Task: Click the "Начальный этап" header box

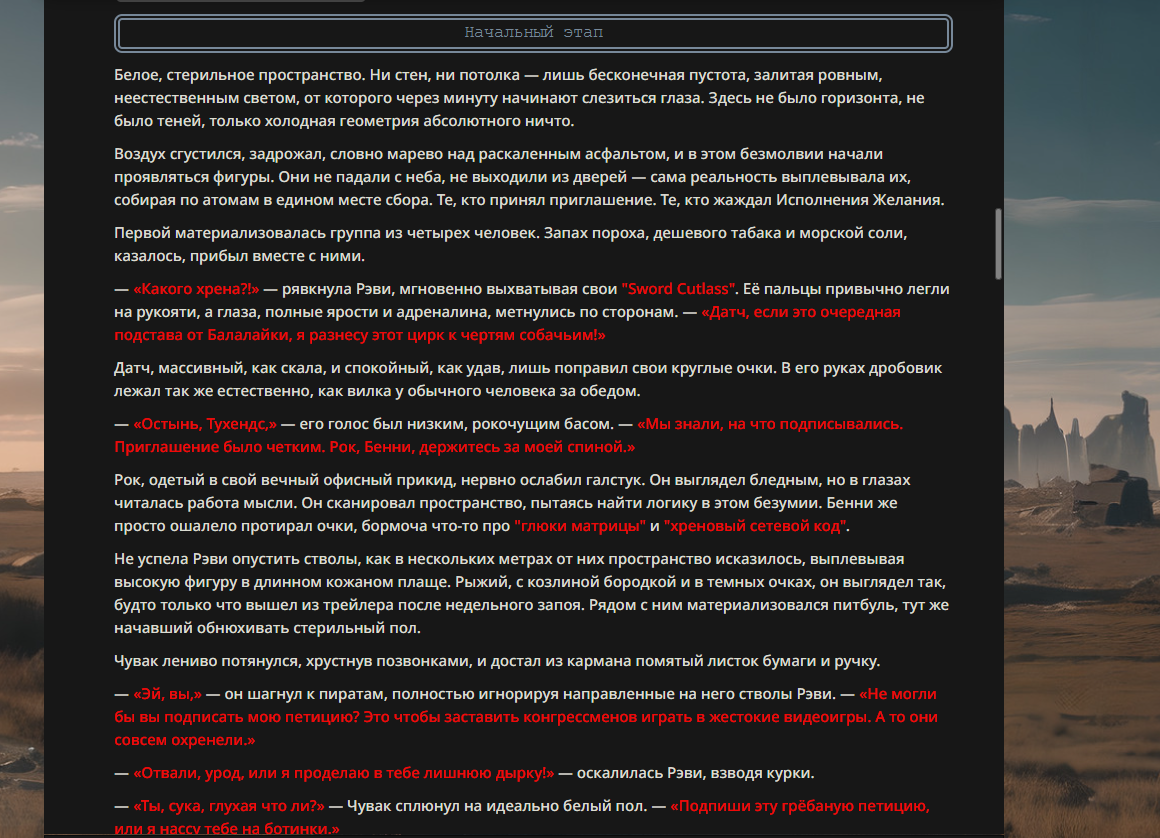Action: click(533, 33)
